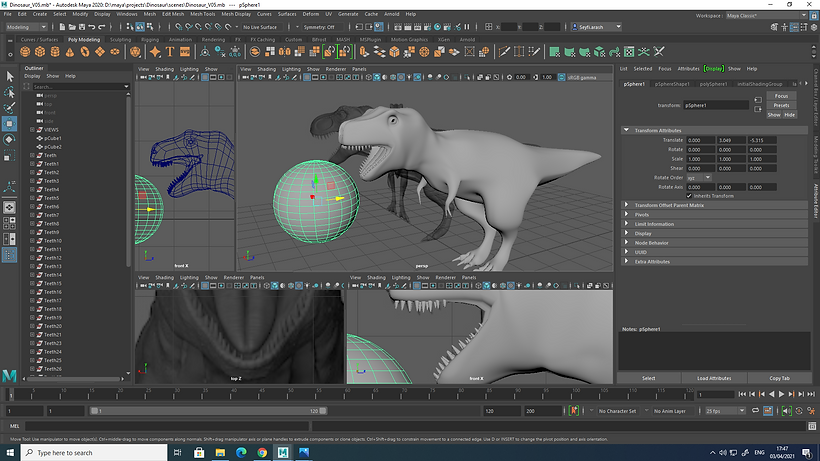Activate the Rotate tool in toolbox
820x461 pixels.
(9, 140)
